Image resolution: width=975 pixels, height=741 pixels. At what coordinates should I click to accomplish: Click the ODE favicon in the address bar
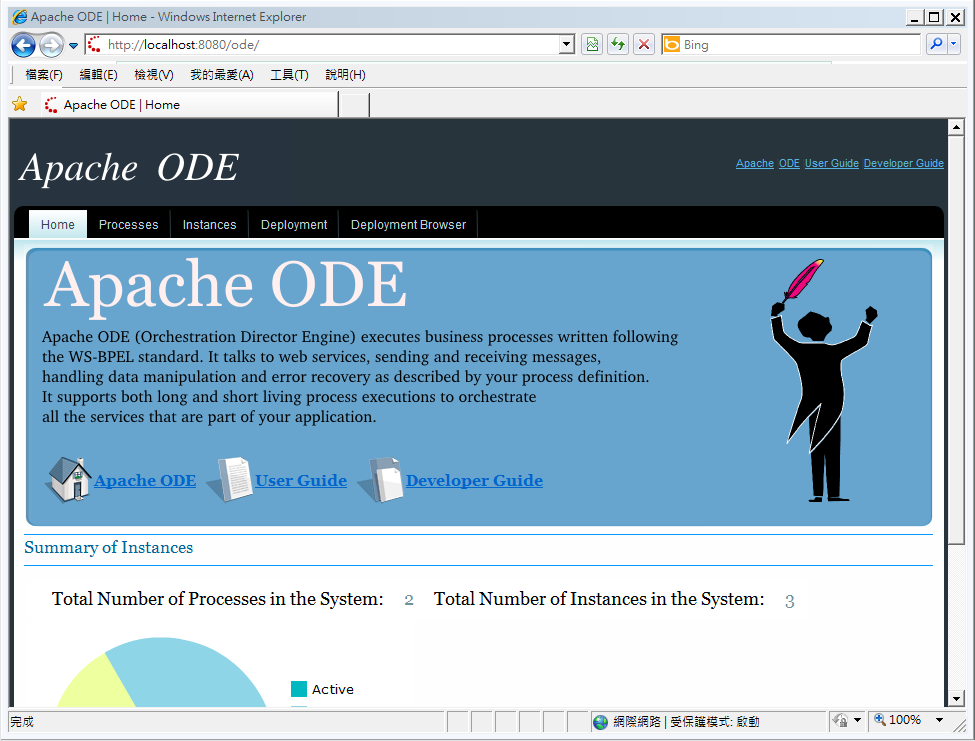tap(95, 44)
